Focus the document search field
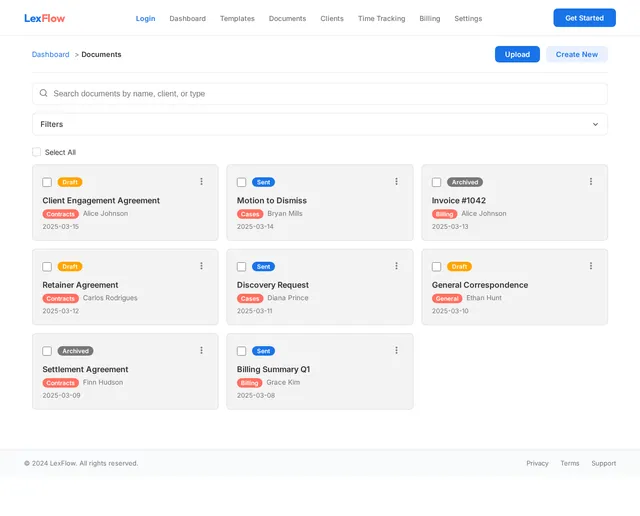640x516 pixels. pos(320,93)
